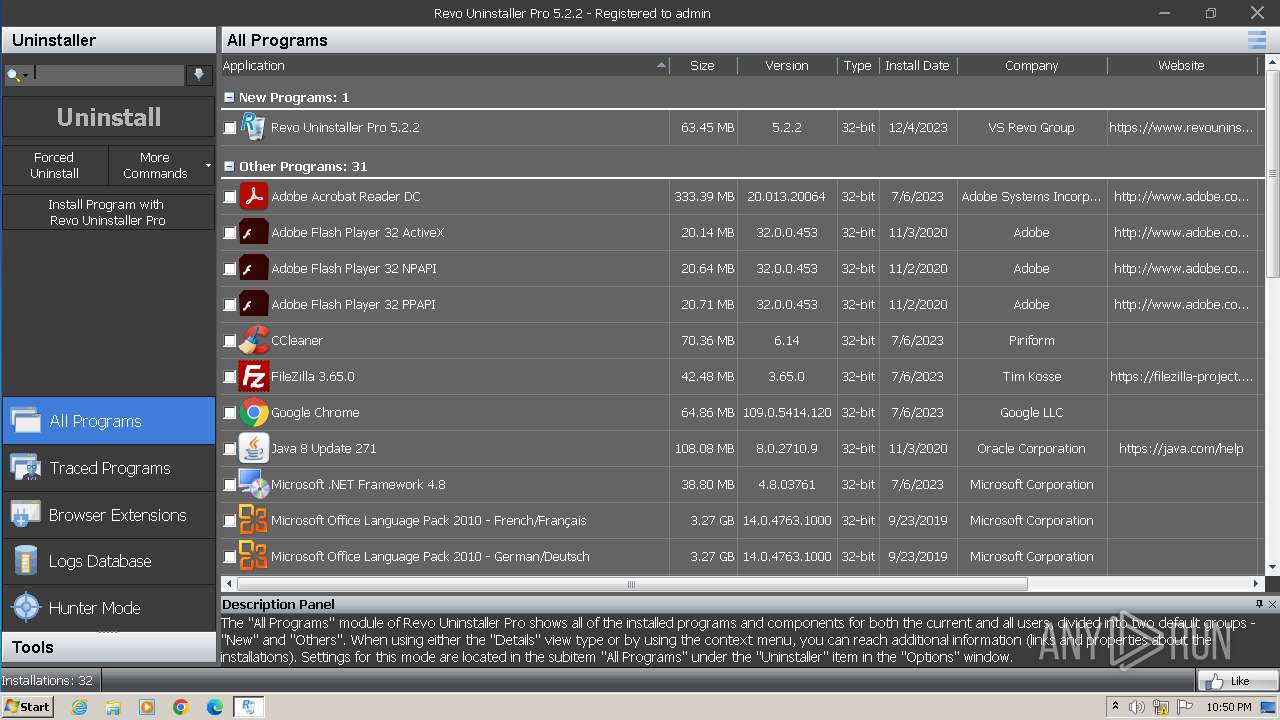Check the FileZilla 3.65.0 checkbox
1280x720 pixels.
click(230, 377)
